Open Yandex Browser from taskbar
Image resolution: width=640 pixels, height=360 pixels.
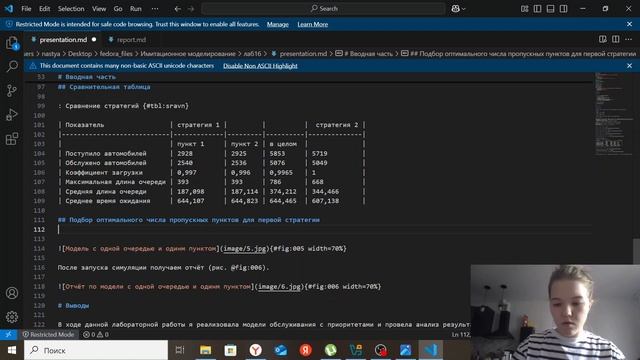[x=256, y=350]
